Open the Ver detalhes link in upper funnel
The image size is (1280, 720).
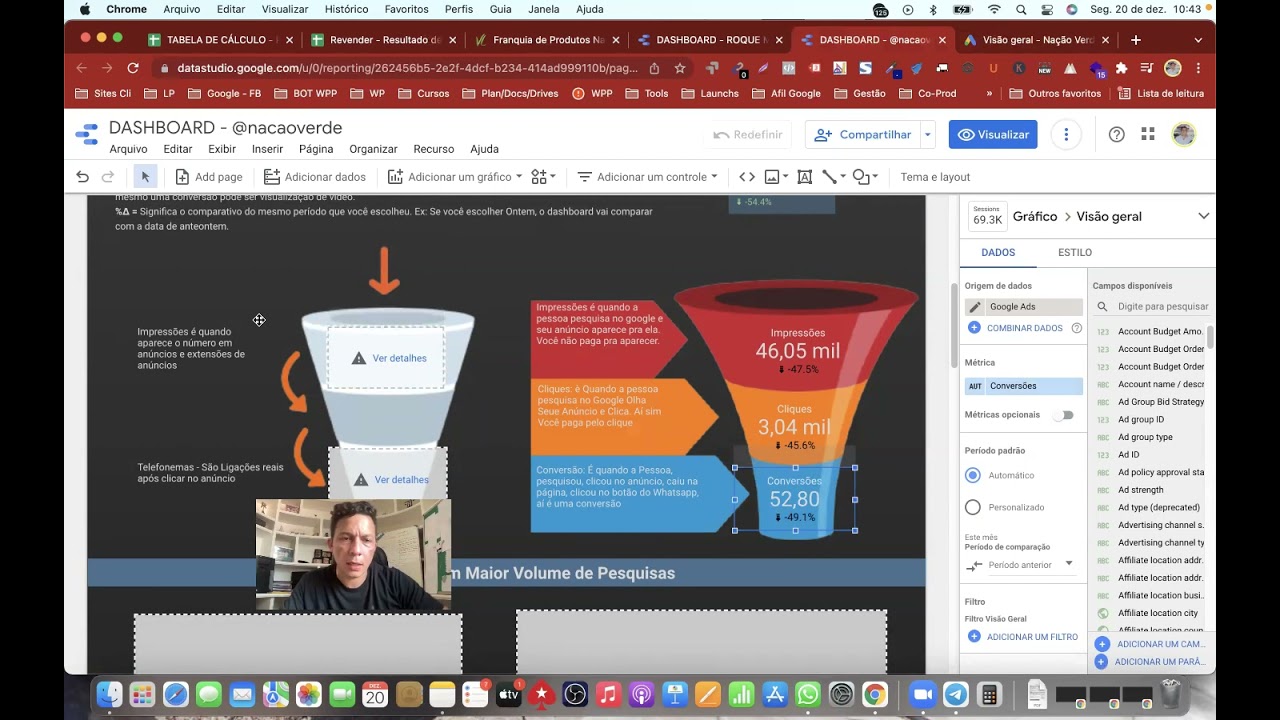pyautogui.click(x=399, y=358)
